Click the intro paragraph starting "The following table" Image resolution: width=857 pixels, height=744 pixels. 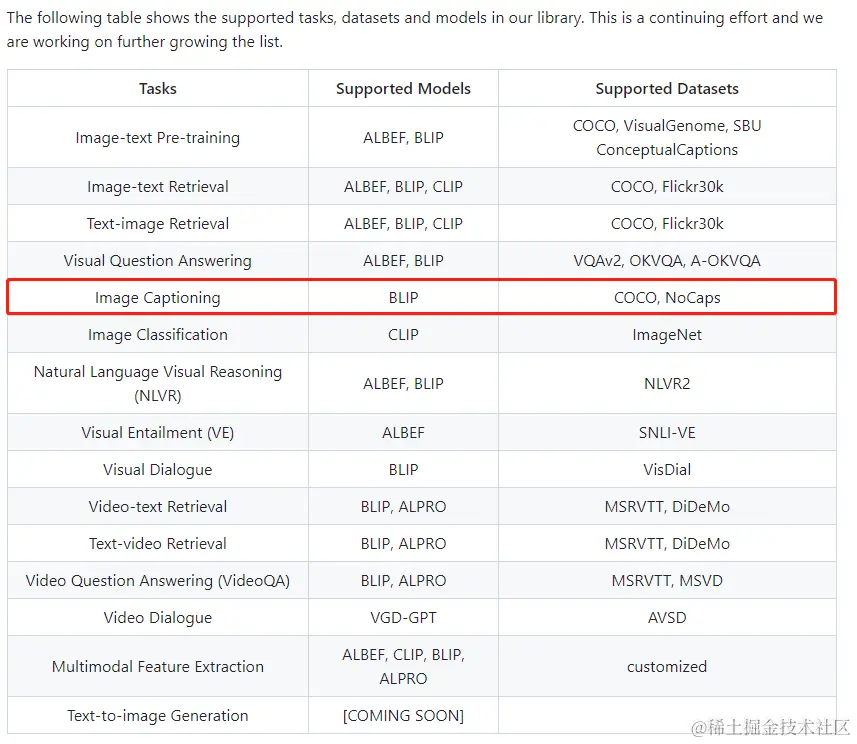click(x=415, y=30)
